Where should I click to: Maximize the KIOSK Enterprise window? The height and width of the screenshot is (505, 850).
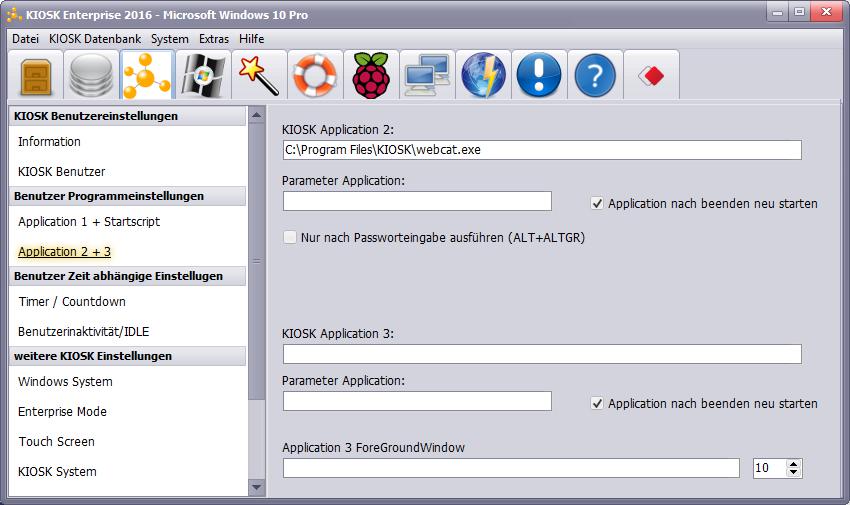coord(800,12)
